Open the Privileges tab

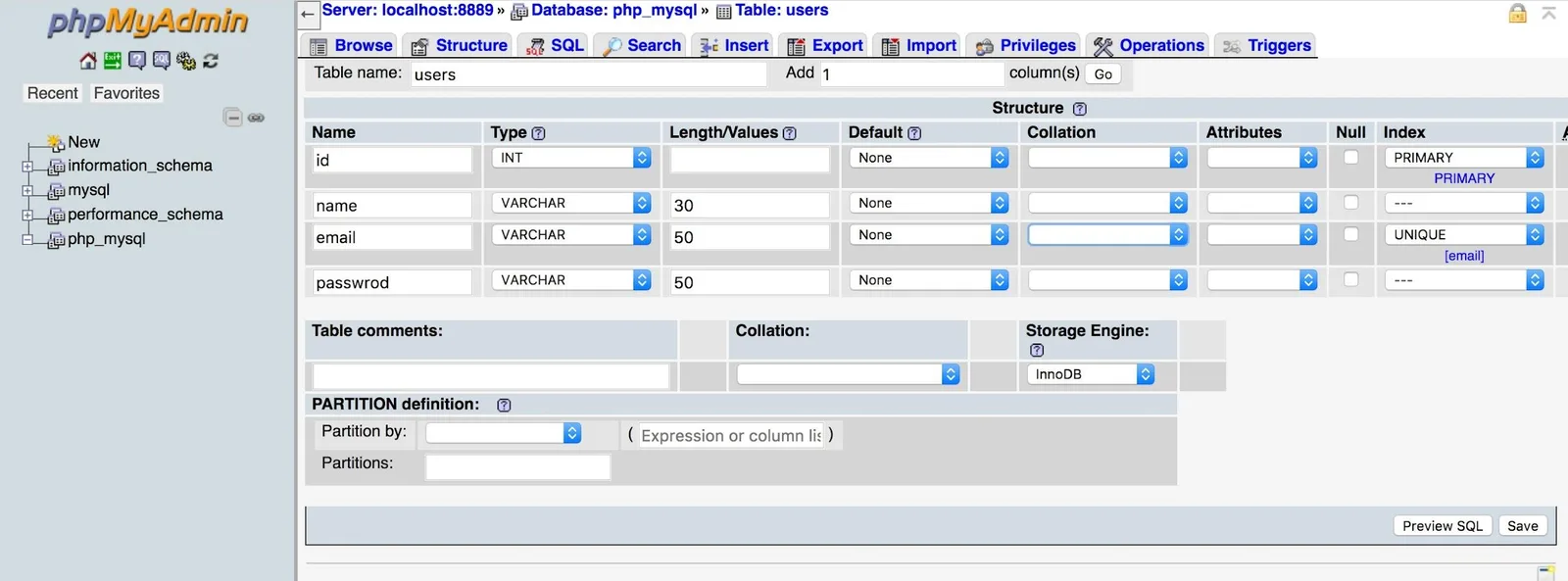pos(1024,46)
